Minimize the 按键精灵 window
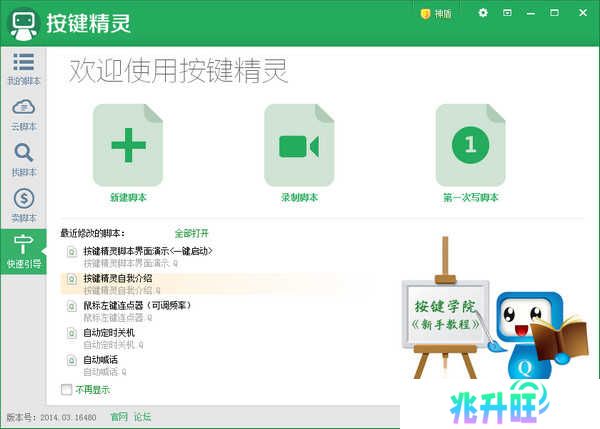This screenshot has width=600, height=429. (531, 13)
